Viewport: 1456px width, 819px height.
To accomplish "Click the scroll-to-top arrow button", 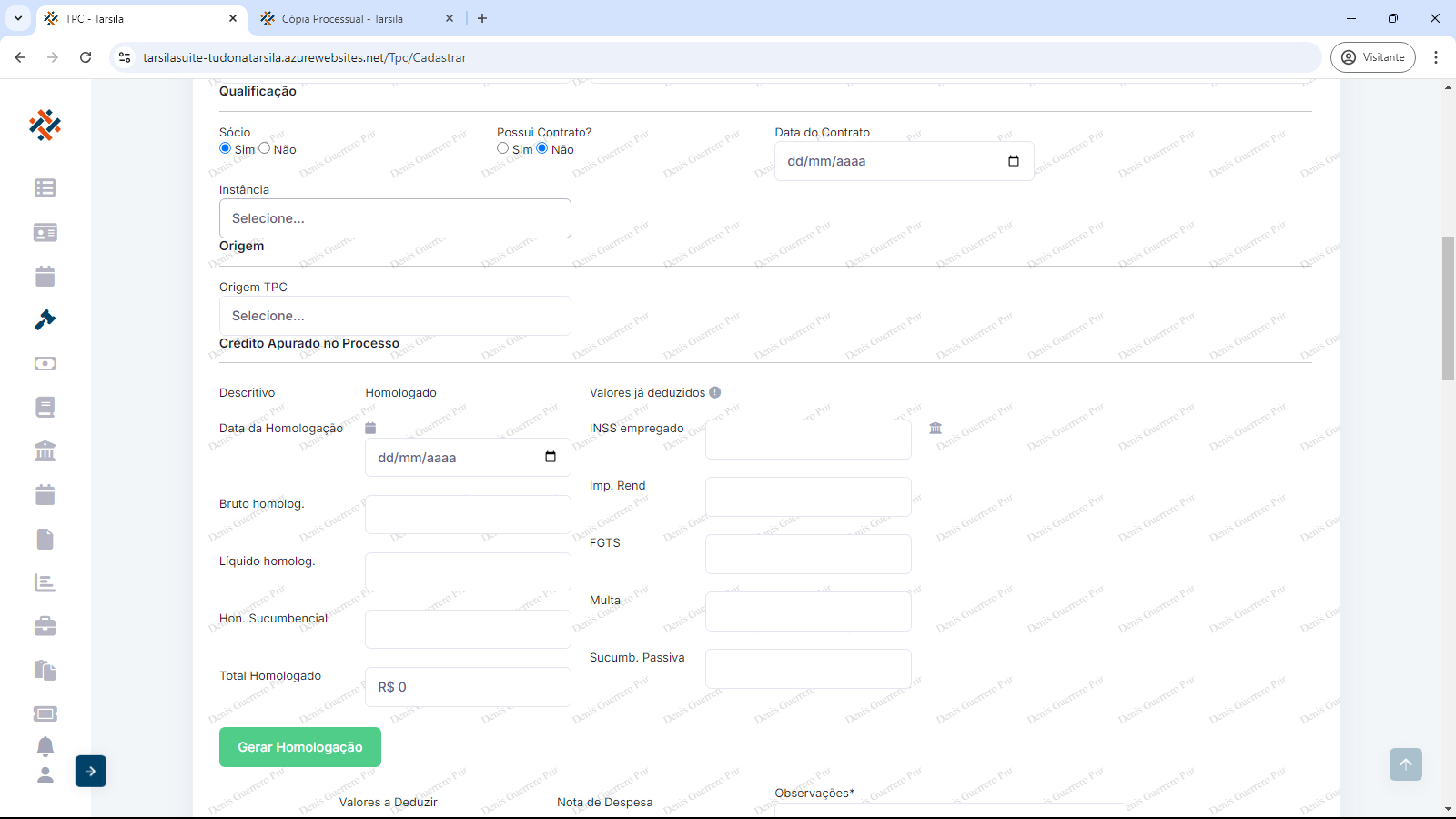I will (x=1405, y=764).
